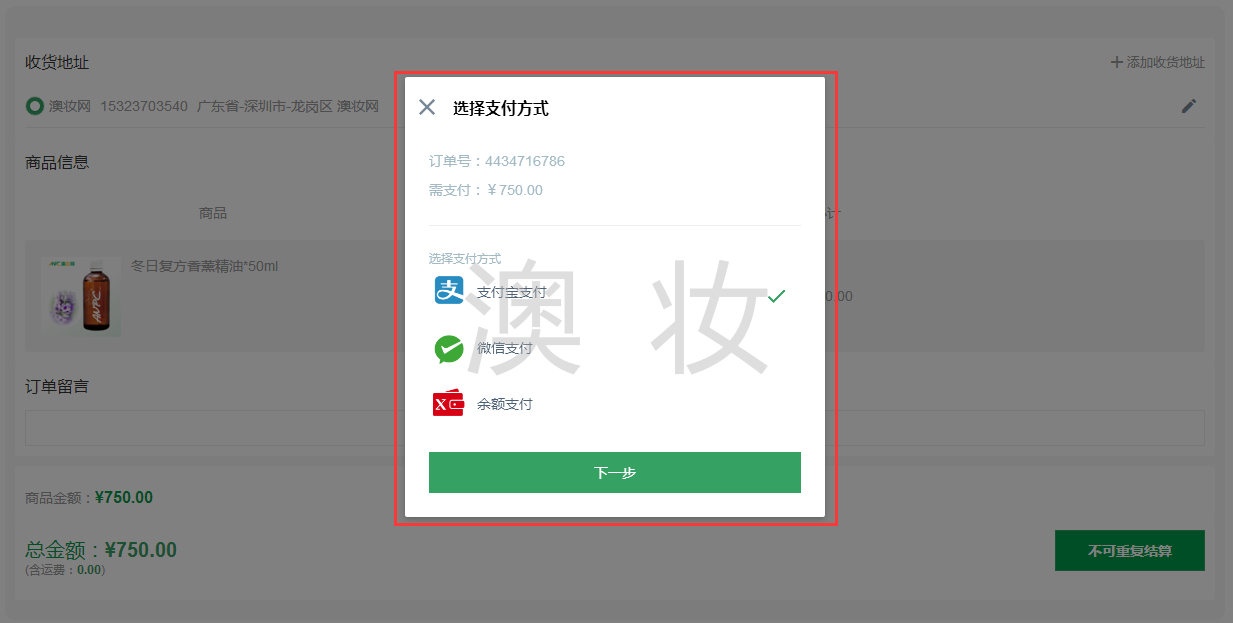Click the green WeChat Pay logo icon
Image resolution: width=1233 pixels, height=623 pixels.
point(448,348)
